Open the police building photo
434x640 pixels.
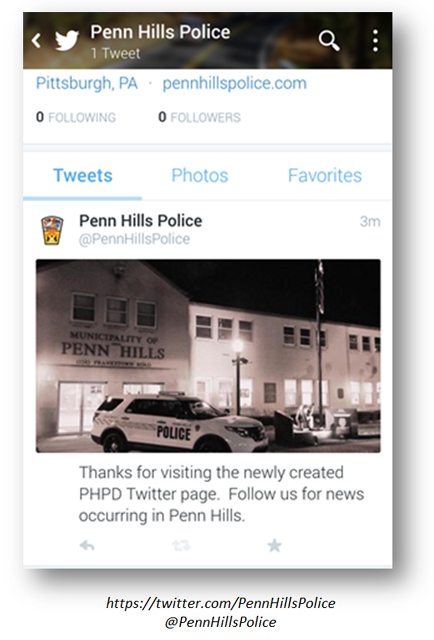tap(208, 356)
